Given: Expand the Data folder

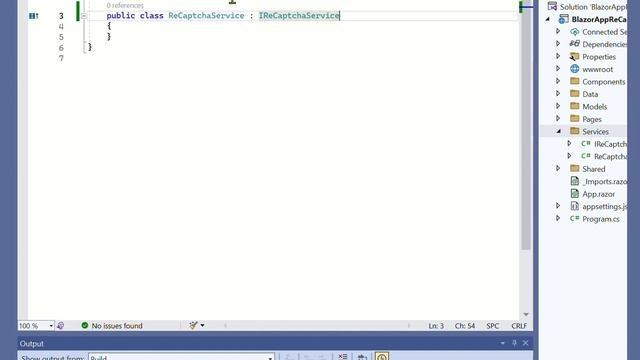Looking at the screenshot, I should tap(558, 93).
